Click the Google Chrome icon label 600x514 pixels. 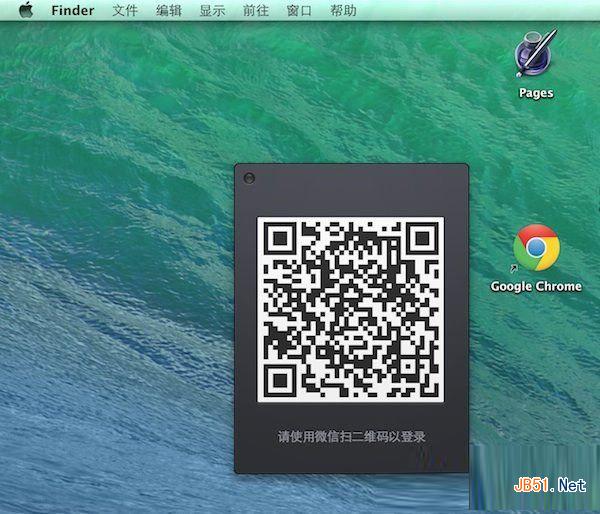(536, 286)
